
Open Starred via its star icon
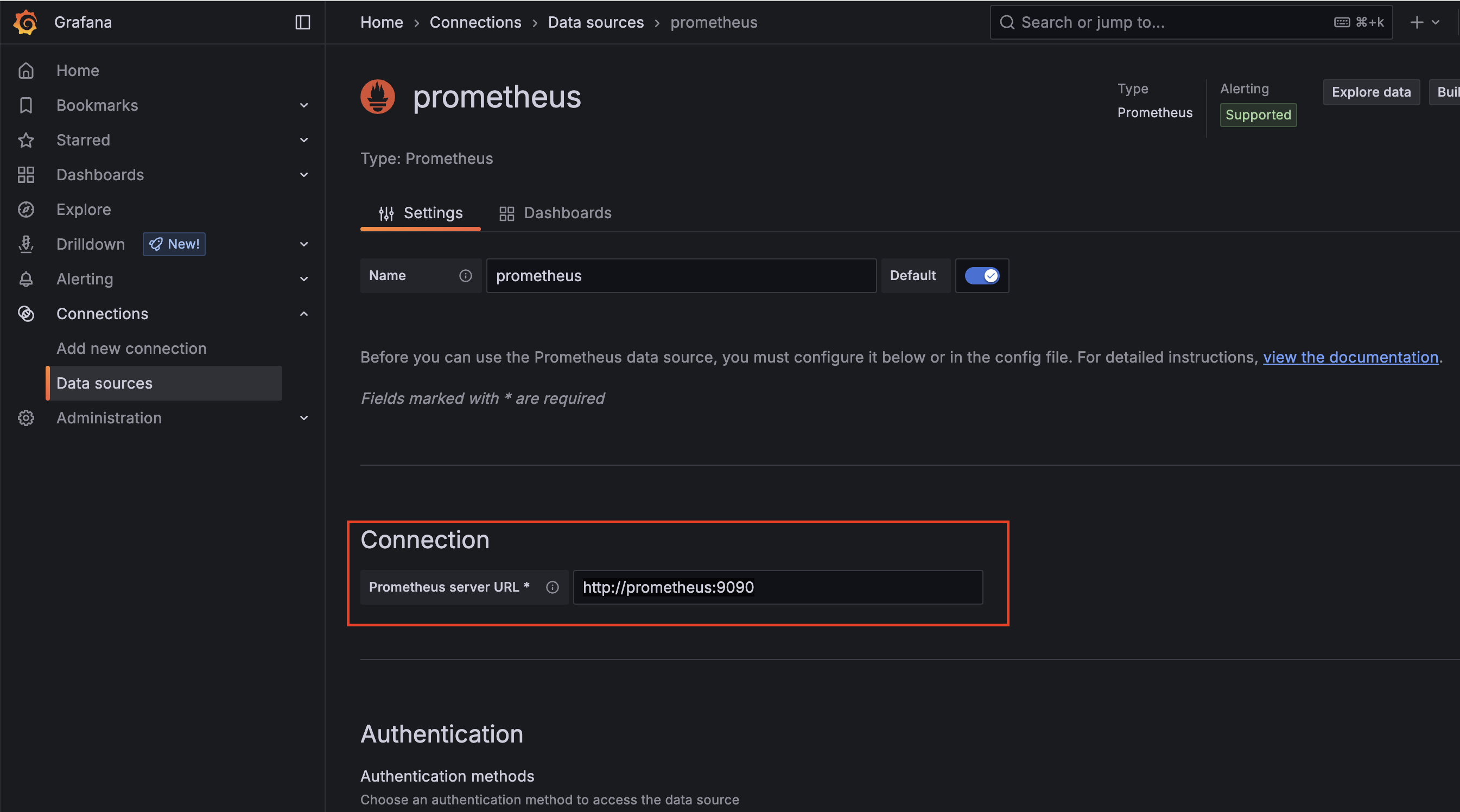[26, 140]
